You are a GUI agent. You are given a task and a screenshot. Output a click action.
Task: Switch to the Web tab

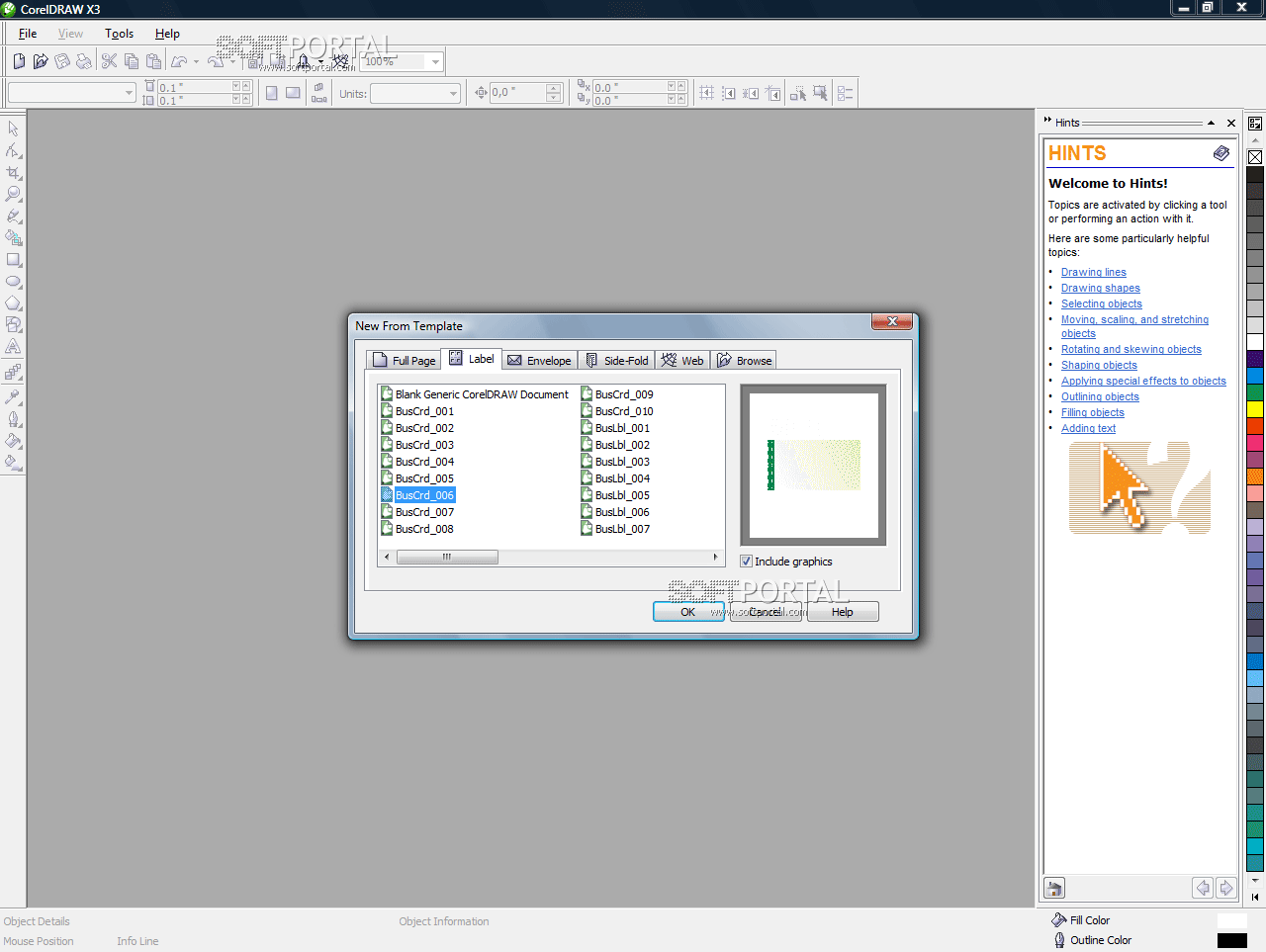(682, 360)
